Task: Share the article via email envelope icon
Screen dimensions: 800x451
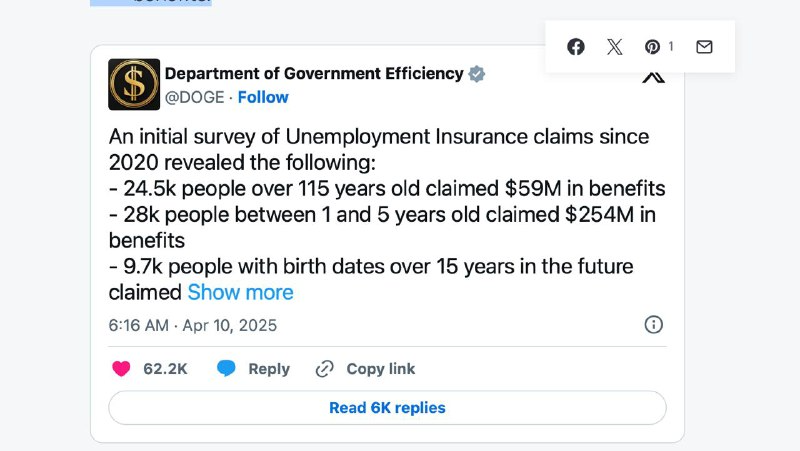Action: (704, 47)
